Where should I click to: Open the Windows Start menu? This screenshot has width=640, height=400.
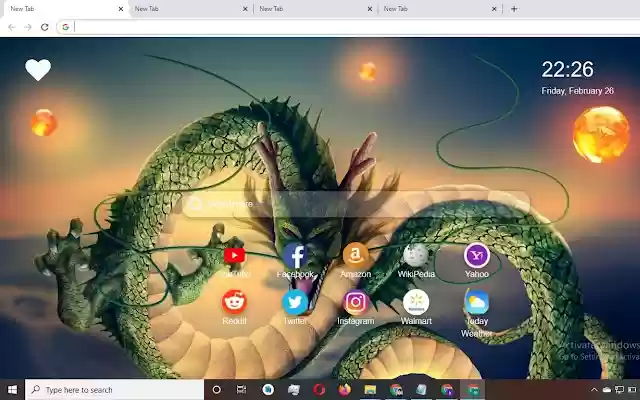(12, 390)
